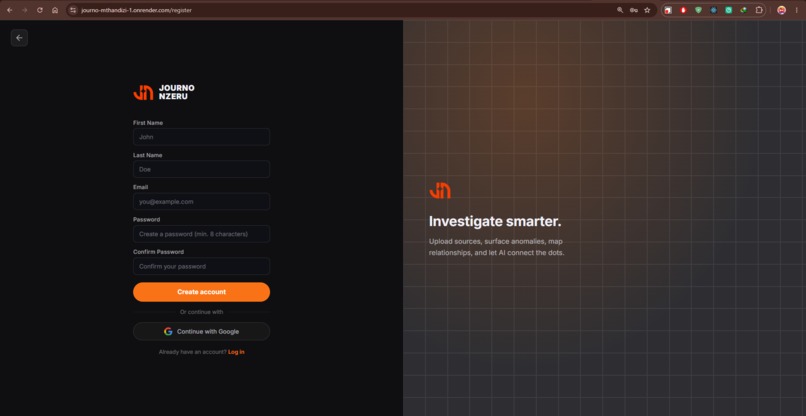Click the Password label above the password field
The width and height of the screenshot is (806, 416).
coord(146,220)
